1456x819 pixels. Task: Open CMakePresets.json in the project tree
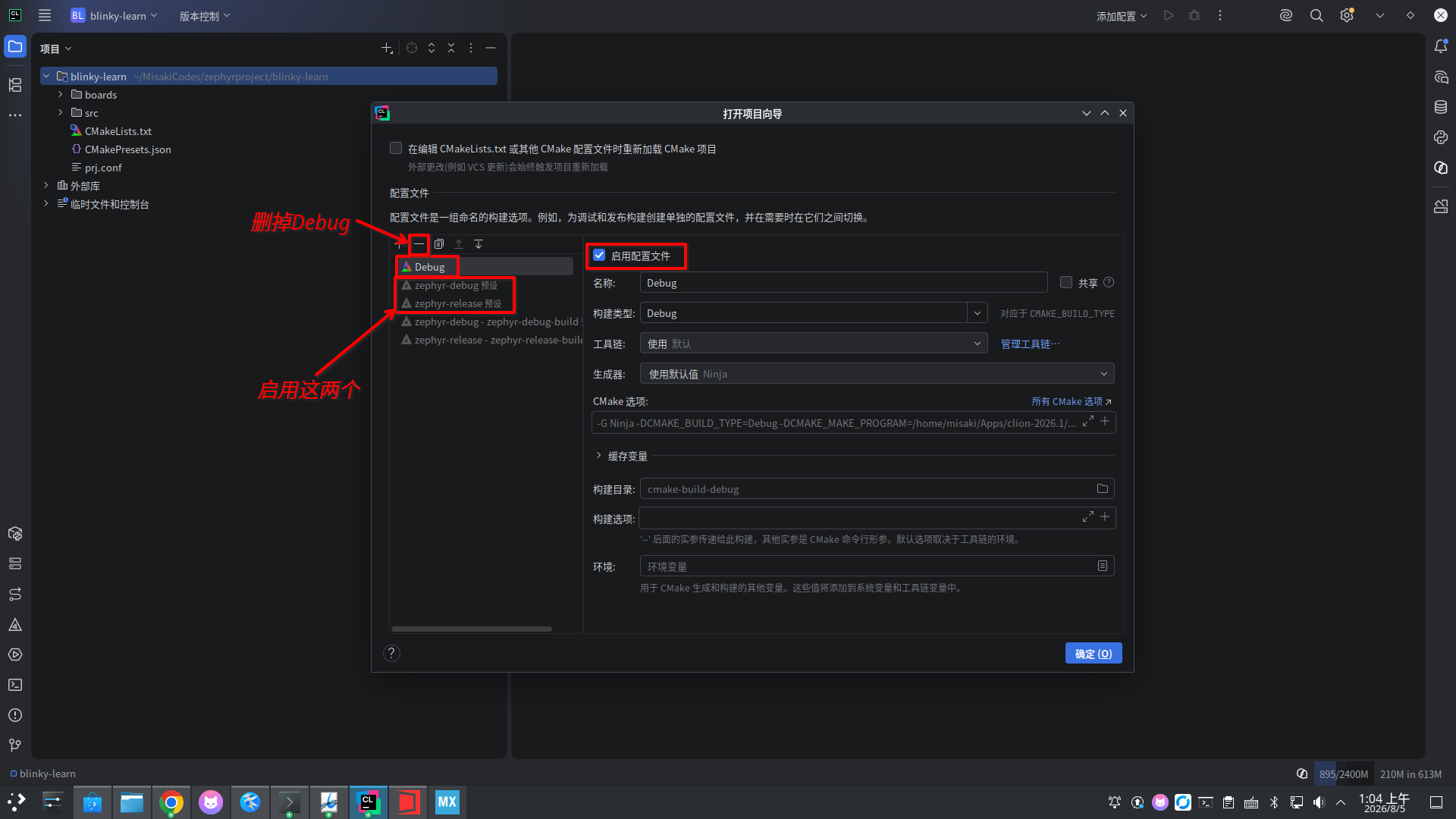[127, 149]
